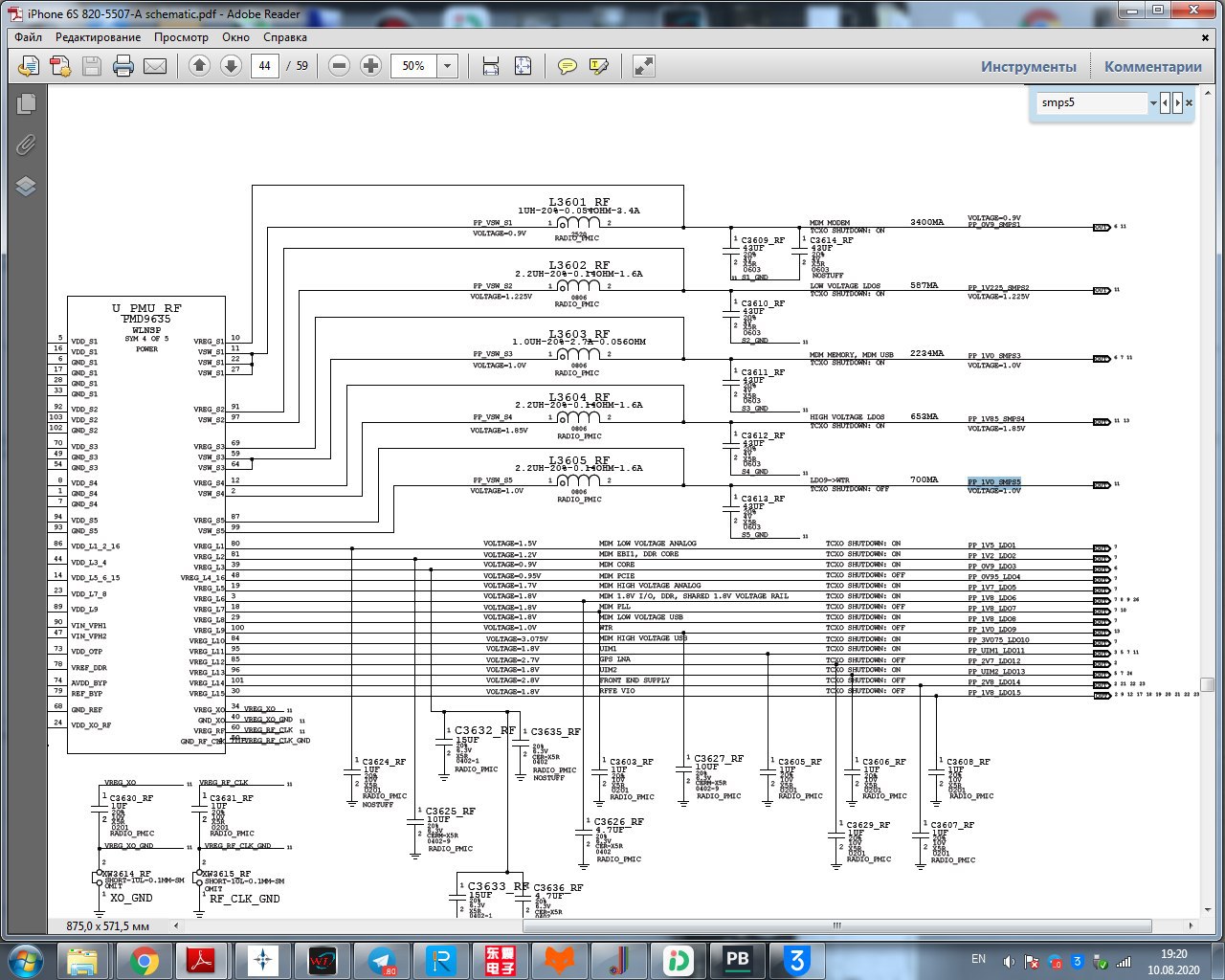Screen dimensions: 1225x980
Task: Click the volume speaker tray icon
Action: (x=1010, y=961)
